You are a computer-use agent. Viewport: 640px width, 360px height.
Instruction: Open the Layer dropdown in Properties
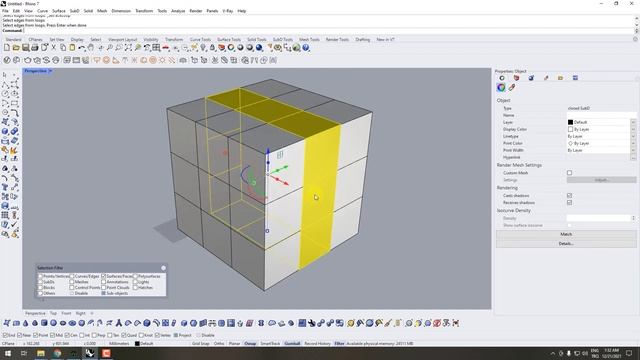tap(633, 122)
